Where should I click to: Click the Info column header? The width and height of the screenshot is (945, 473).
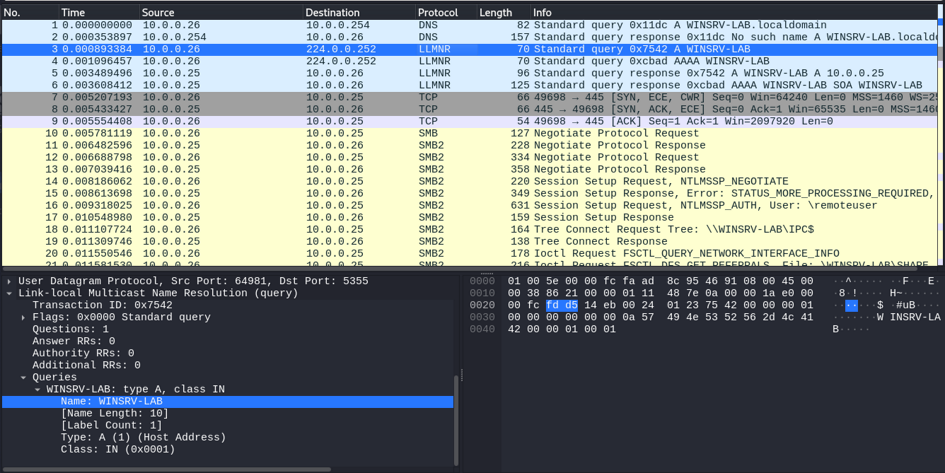click(x=542, y=13)
